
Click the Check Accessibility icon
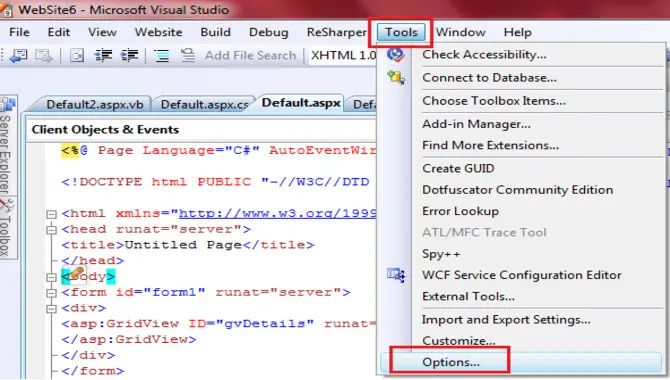click(x=396, y=55)
